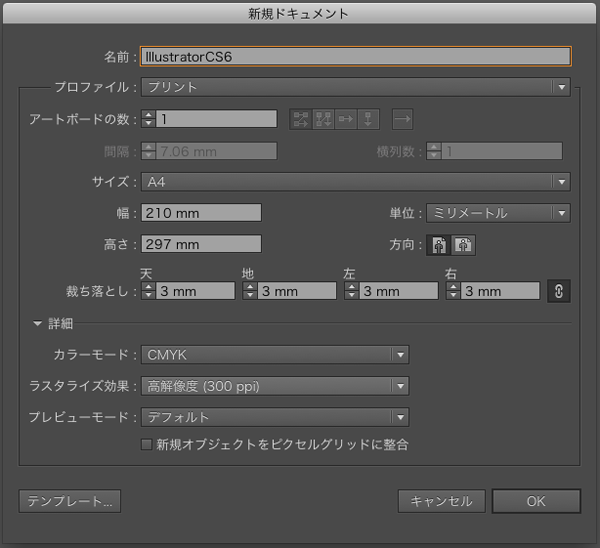Open the カラーモード CMYK dropdown
The image size is (600, 548).
(275, 355)
